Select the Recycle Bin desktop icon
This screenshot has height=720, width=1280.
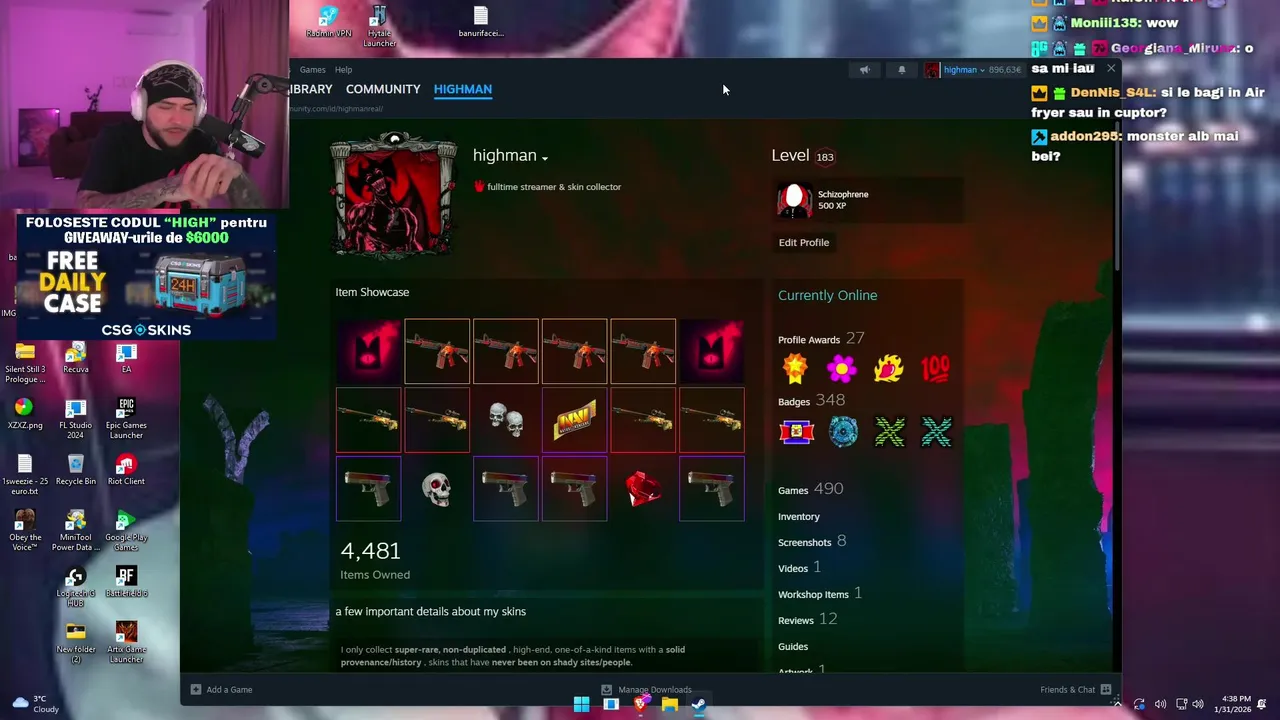point(75,470)
